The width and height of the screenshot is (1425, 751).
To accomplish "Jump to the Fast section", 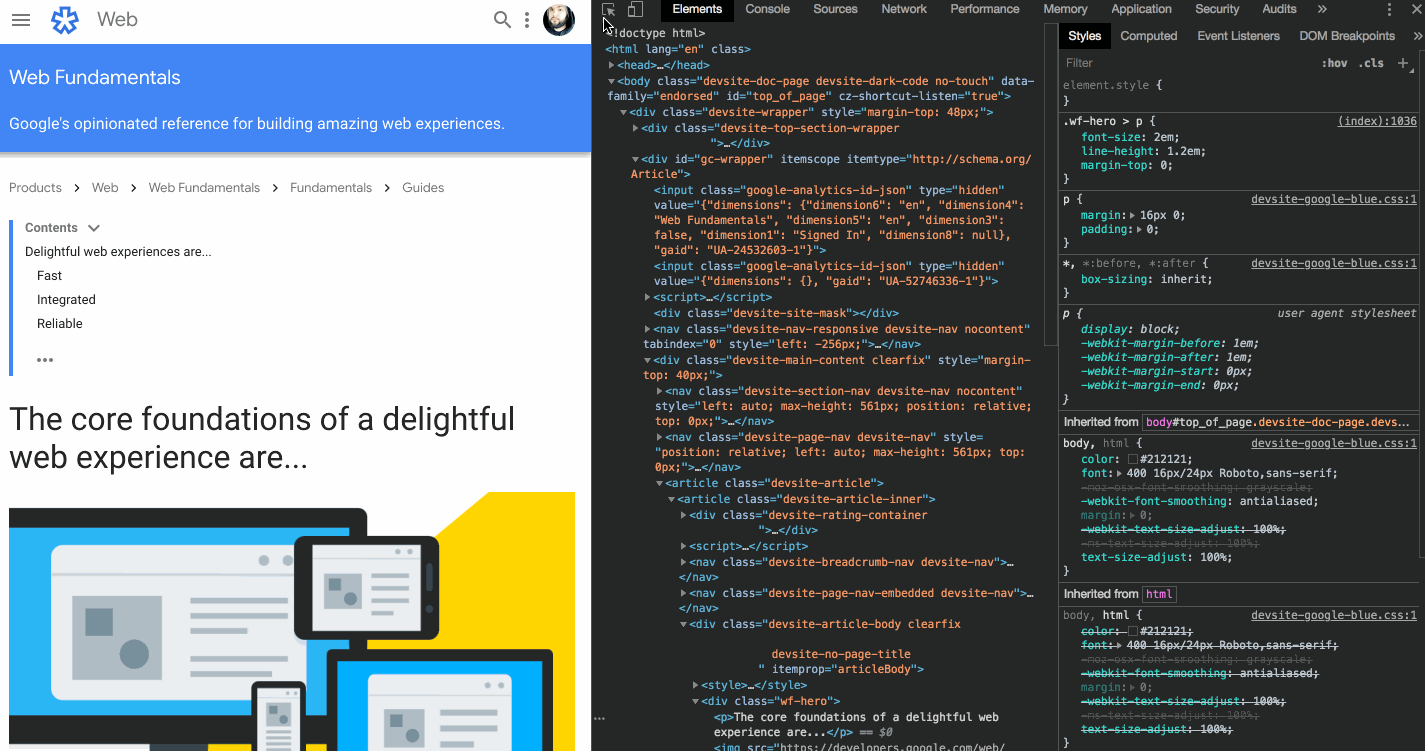I will click(x=49, y=276).
